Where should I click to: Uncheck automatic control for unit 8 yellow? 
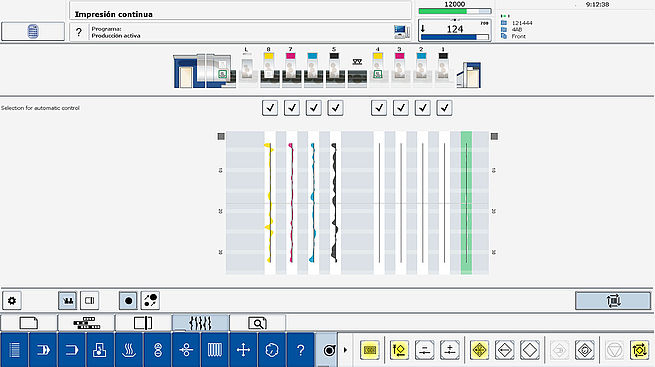click(x=270, y=108)
